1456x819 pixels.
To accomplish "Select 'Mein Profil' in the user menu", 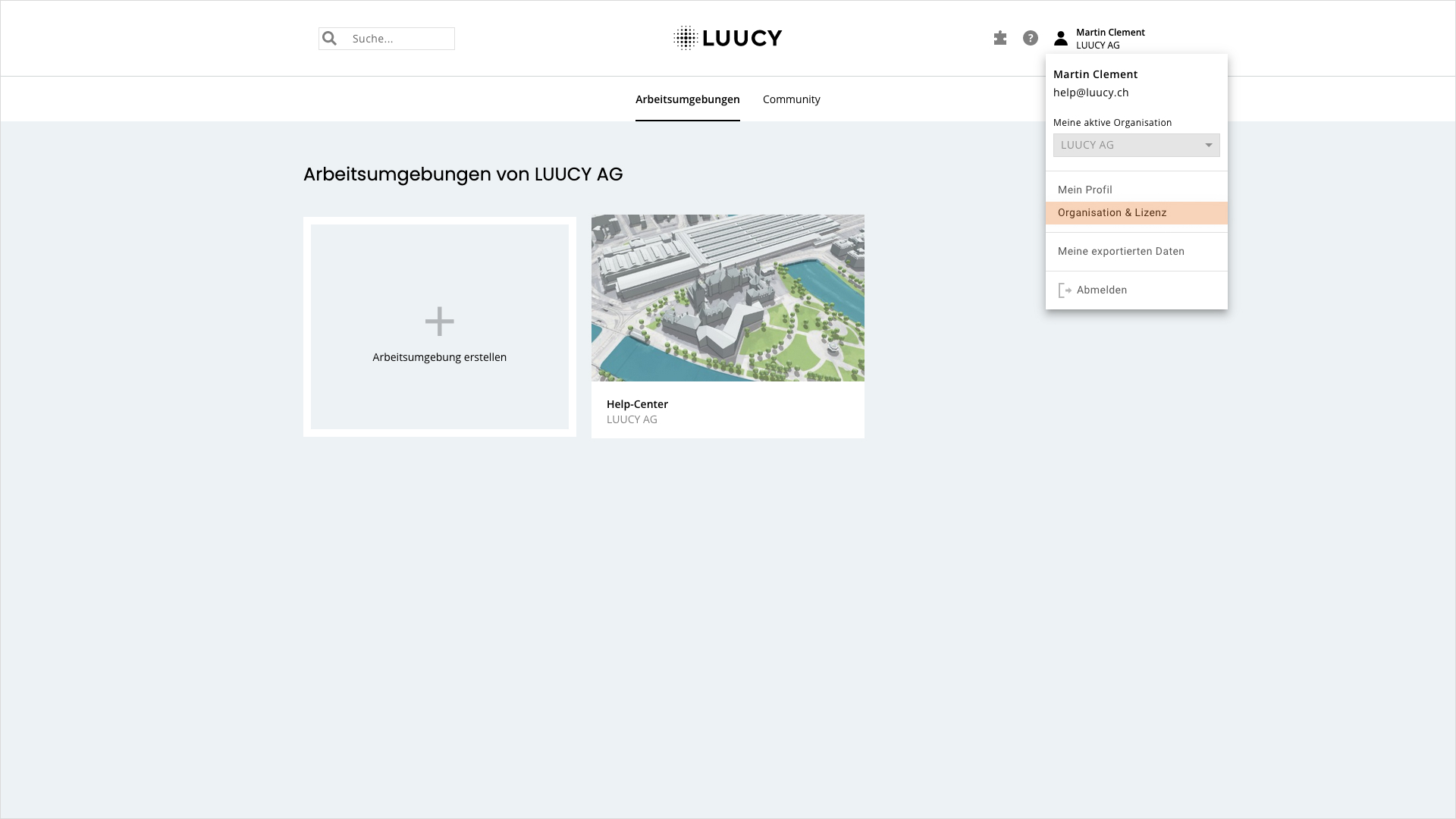I will [x=1084, y=190].
